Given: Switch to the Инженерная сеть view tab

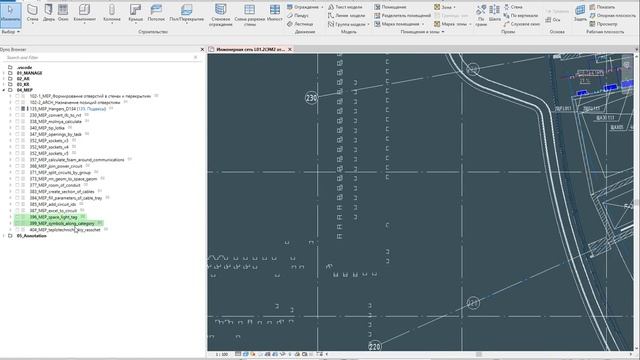Looking at the screenshot, I should point(250,49).
